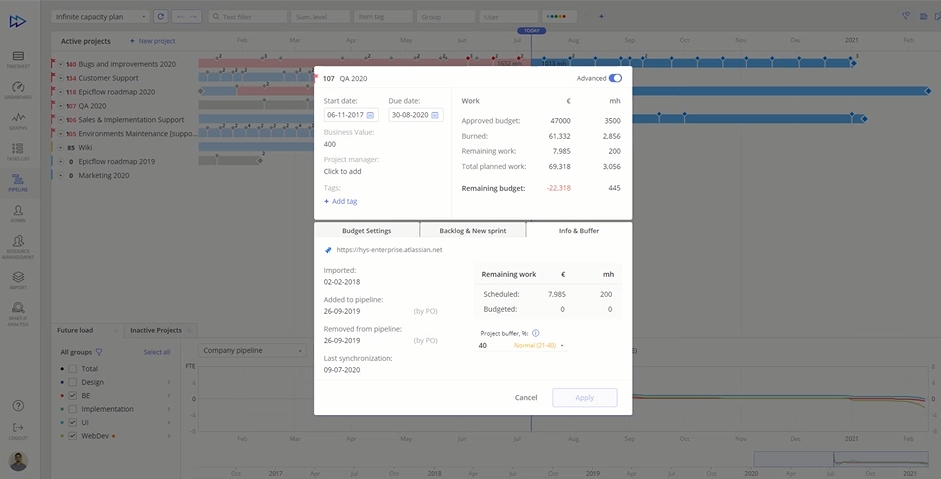Open the Company pipeline dropdown
The image size is (941, 479).
click(x=251, y=351)
